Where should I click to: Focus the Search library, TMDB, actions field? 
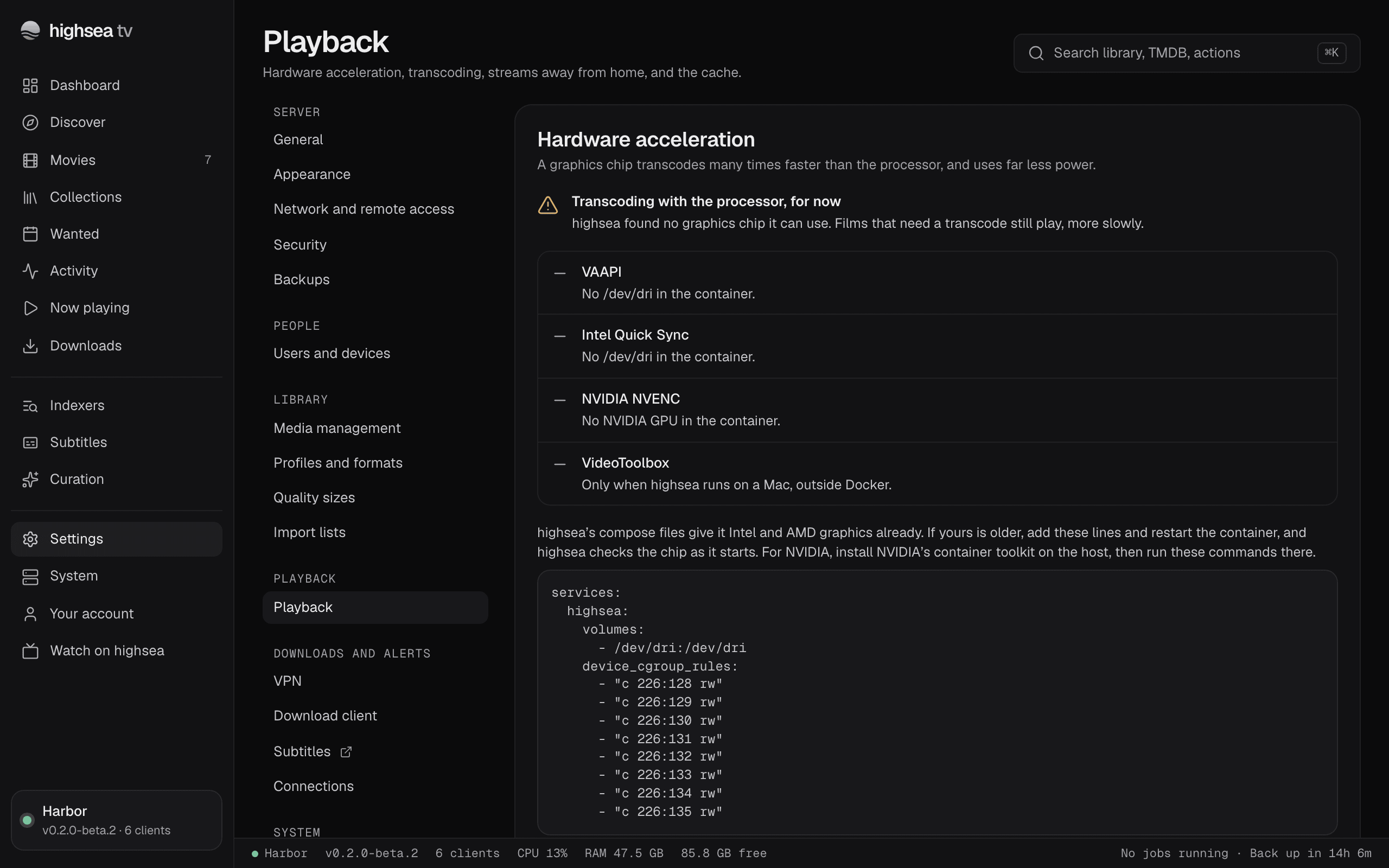1187,53
